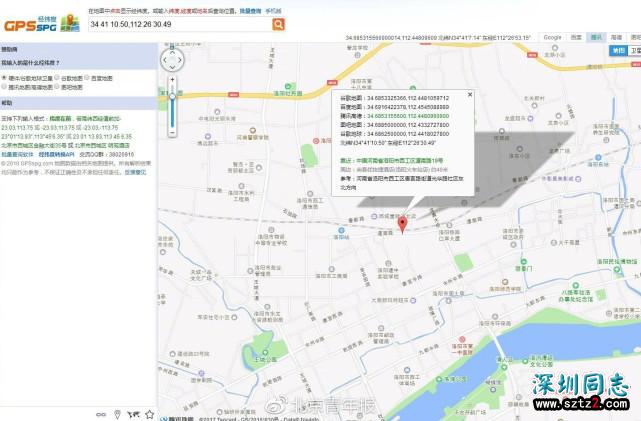Close the coordinate info popup
641x421 pixels.
470,94
